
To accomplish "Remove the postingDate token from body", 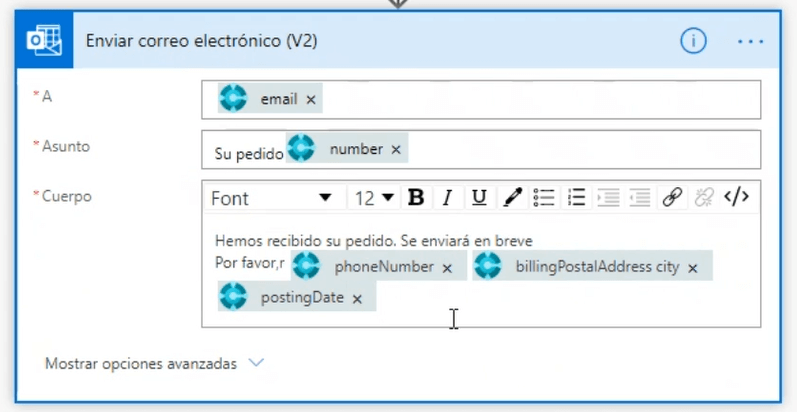I will [x=357, y=298].
